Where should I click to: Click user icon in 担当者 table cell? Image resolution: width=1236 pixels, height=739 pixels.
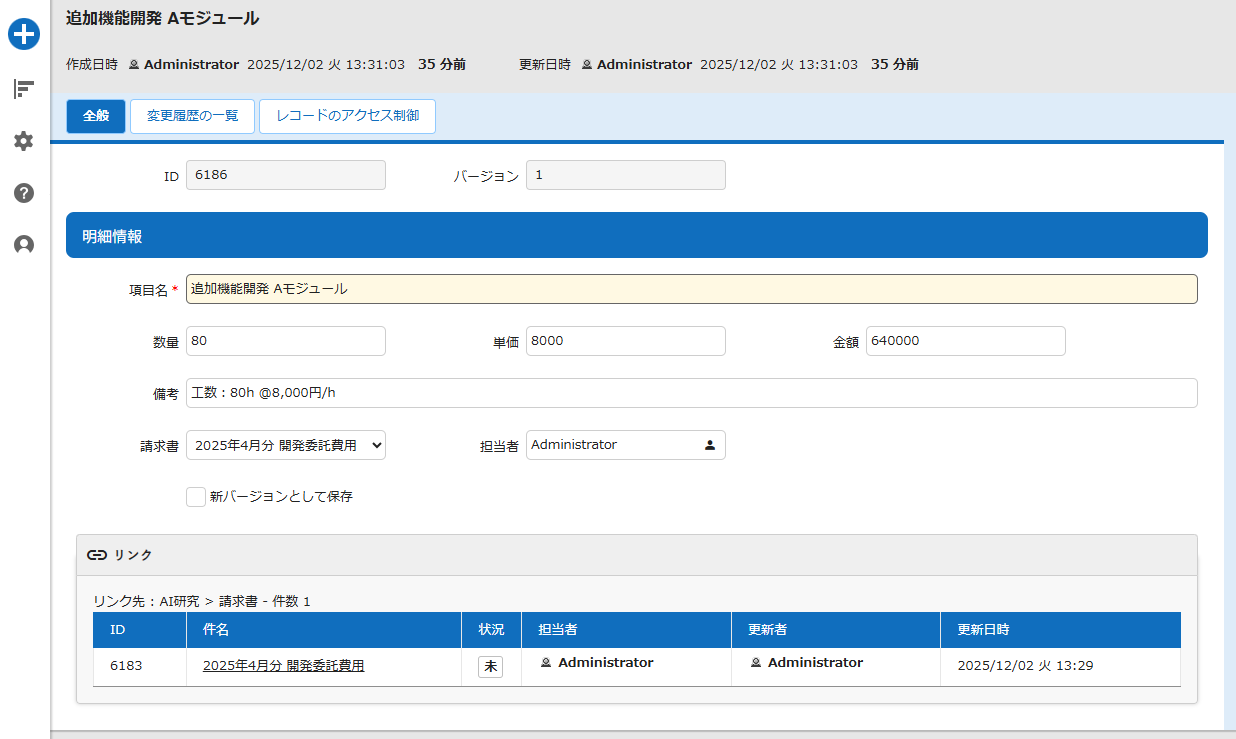click(x=546, y=663)
